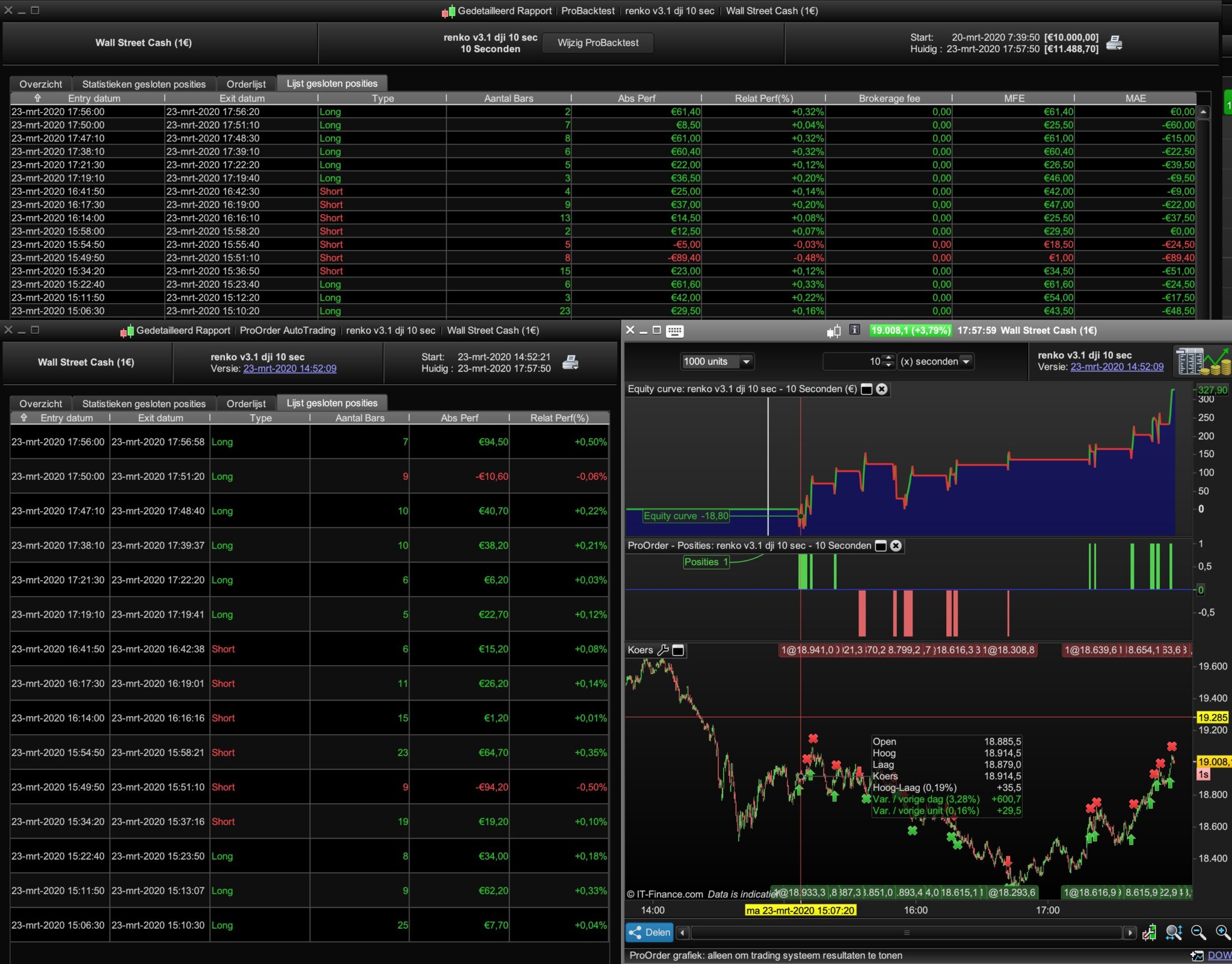Open Orderlijst tab in lower report
This screenshot has width=1232, height=964.
pos(246,404)
